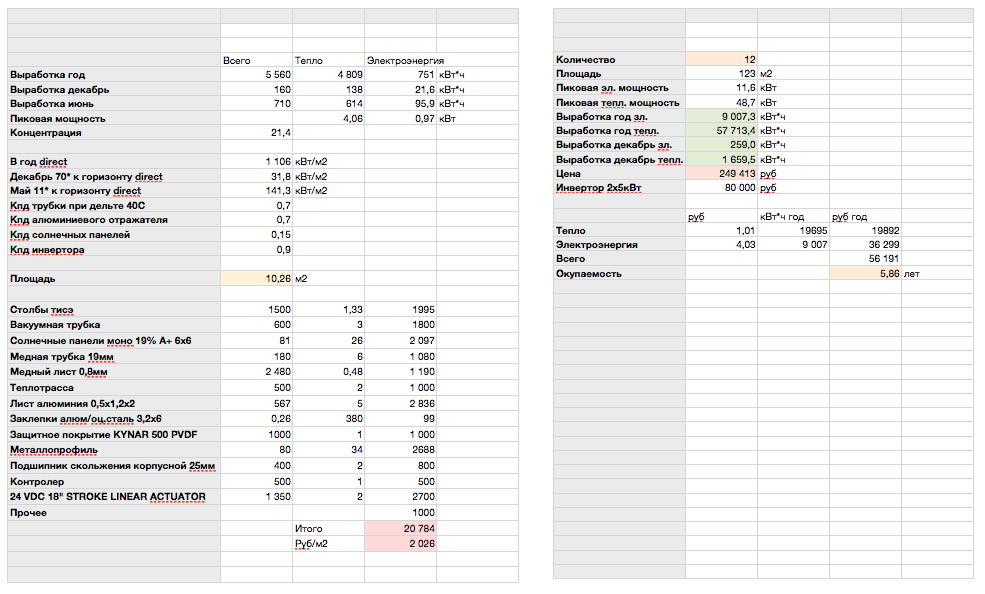985x594 pixels.
Task: Select peak thermal power value '48,7'
Action: 746,102
